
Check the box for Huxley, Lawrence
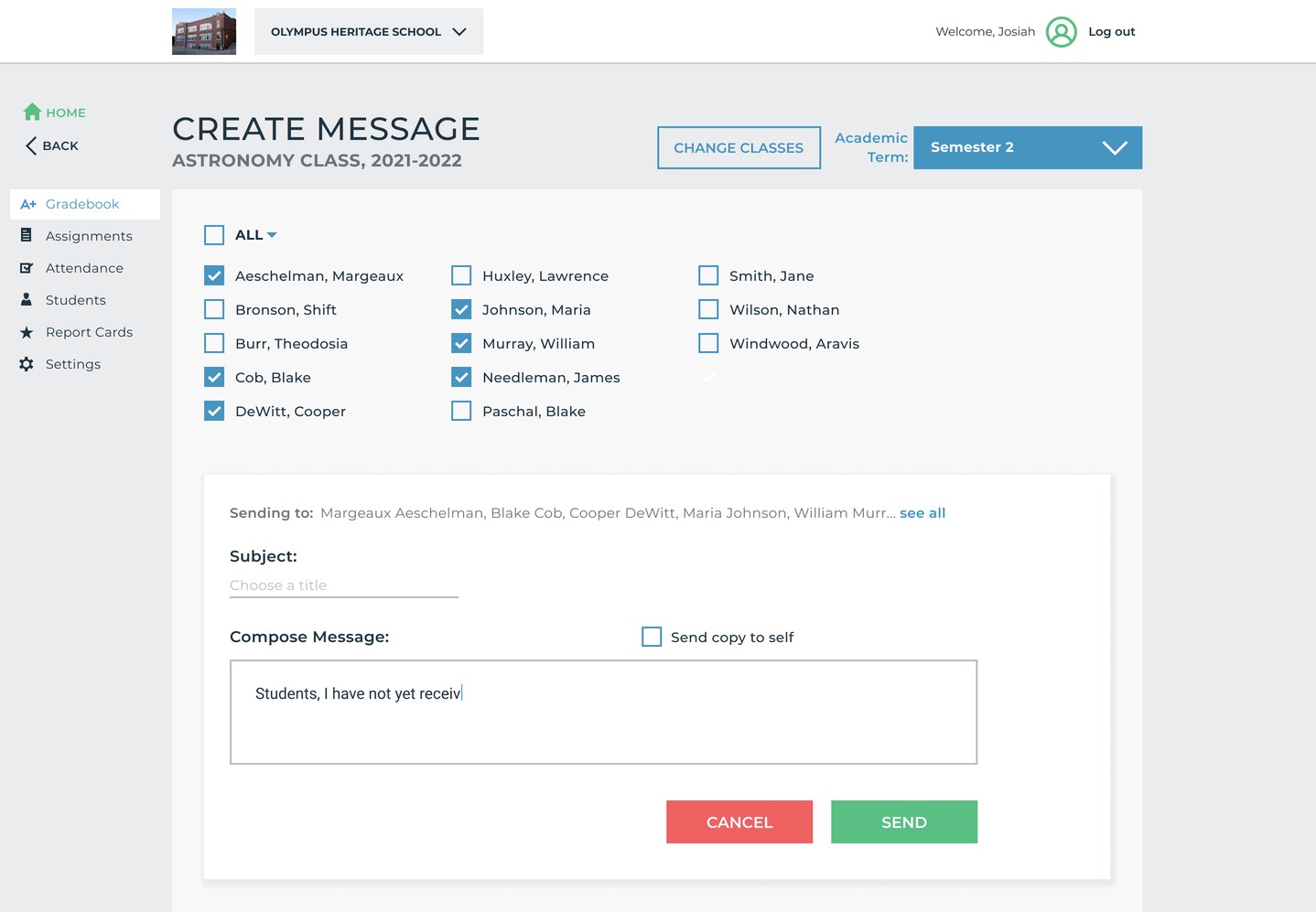point(460,274)
